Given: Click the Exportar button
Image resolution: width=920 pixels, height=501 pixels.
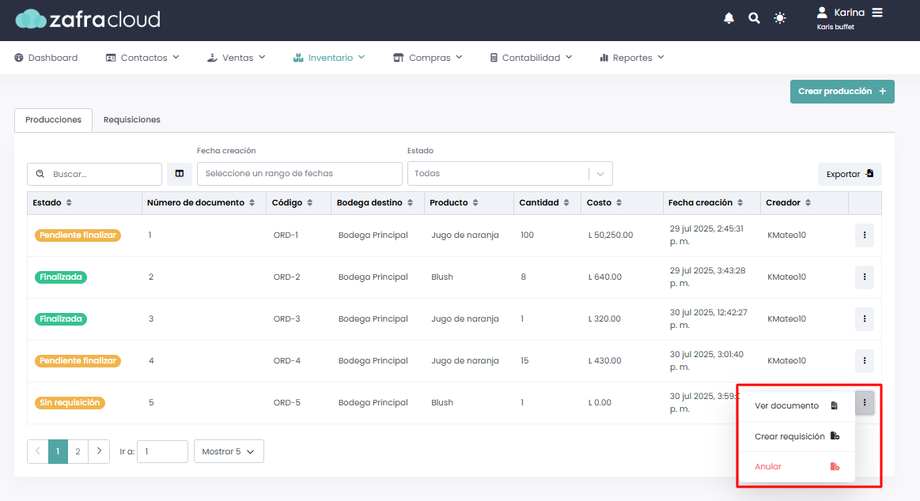Looking at the screenshot, I should click(849, 174).
